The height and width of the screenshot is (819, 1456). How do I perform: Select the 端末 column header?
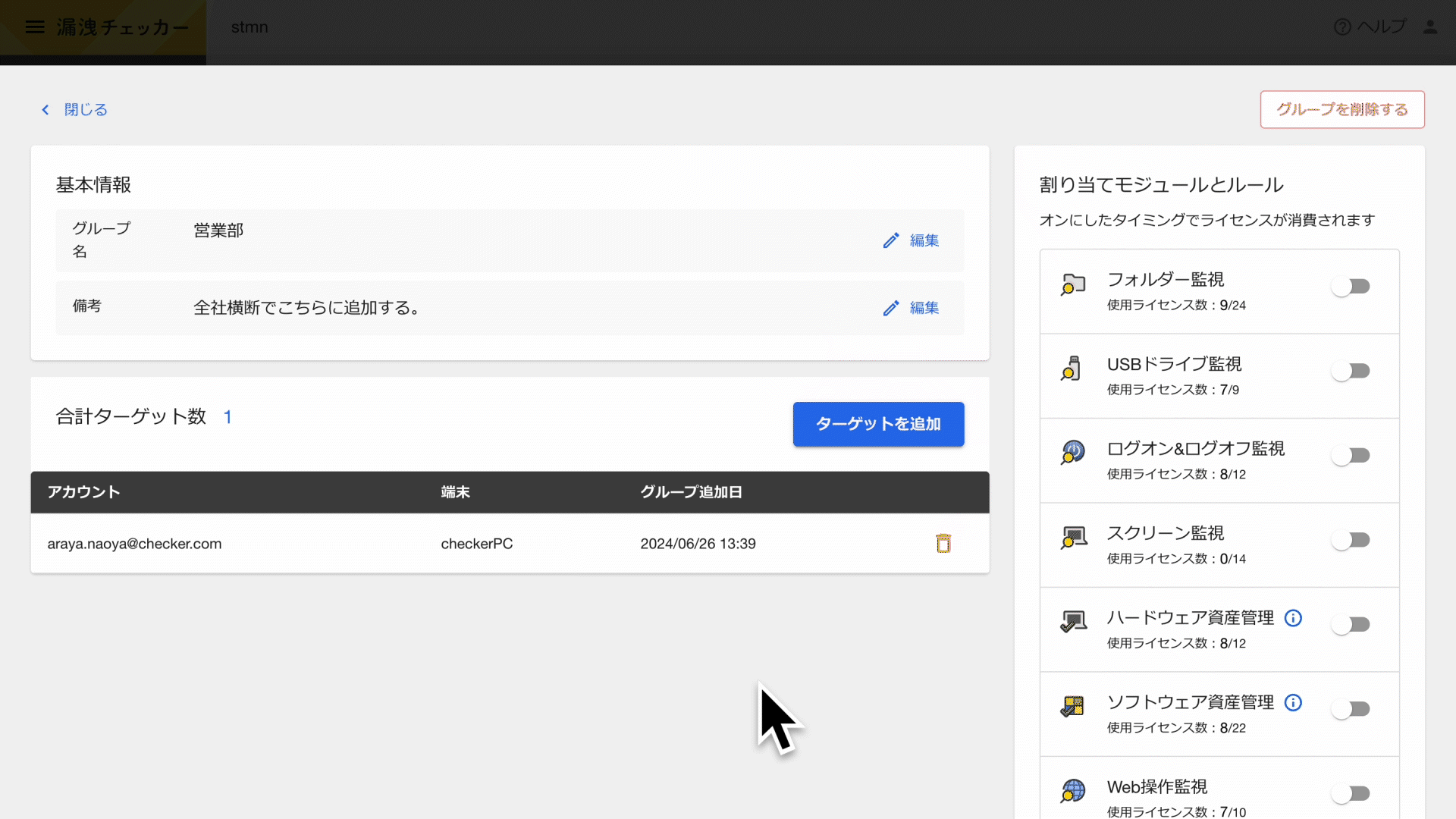click(x=456, y=492)
